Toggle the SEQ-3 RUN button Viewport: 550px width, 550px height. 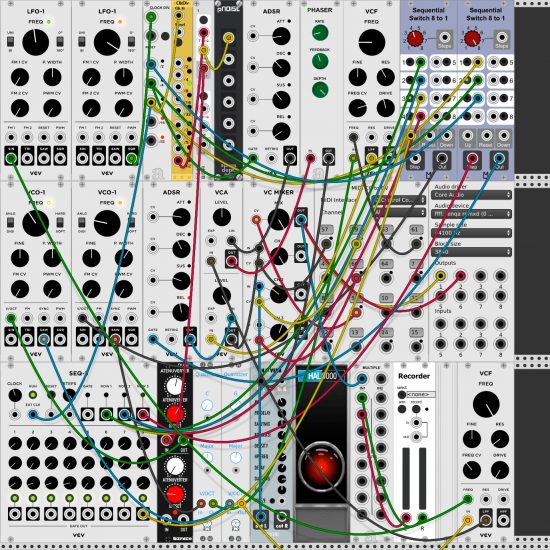point(33,395)
